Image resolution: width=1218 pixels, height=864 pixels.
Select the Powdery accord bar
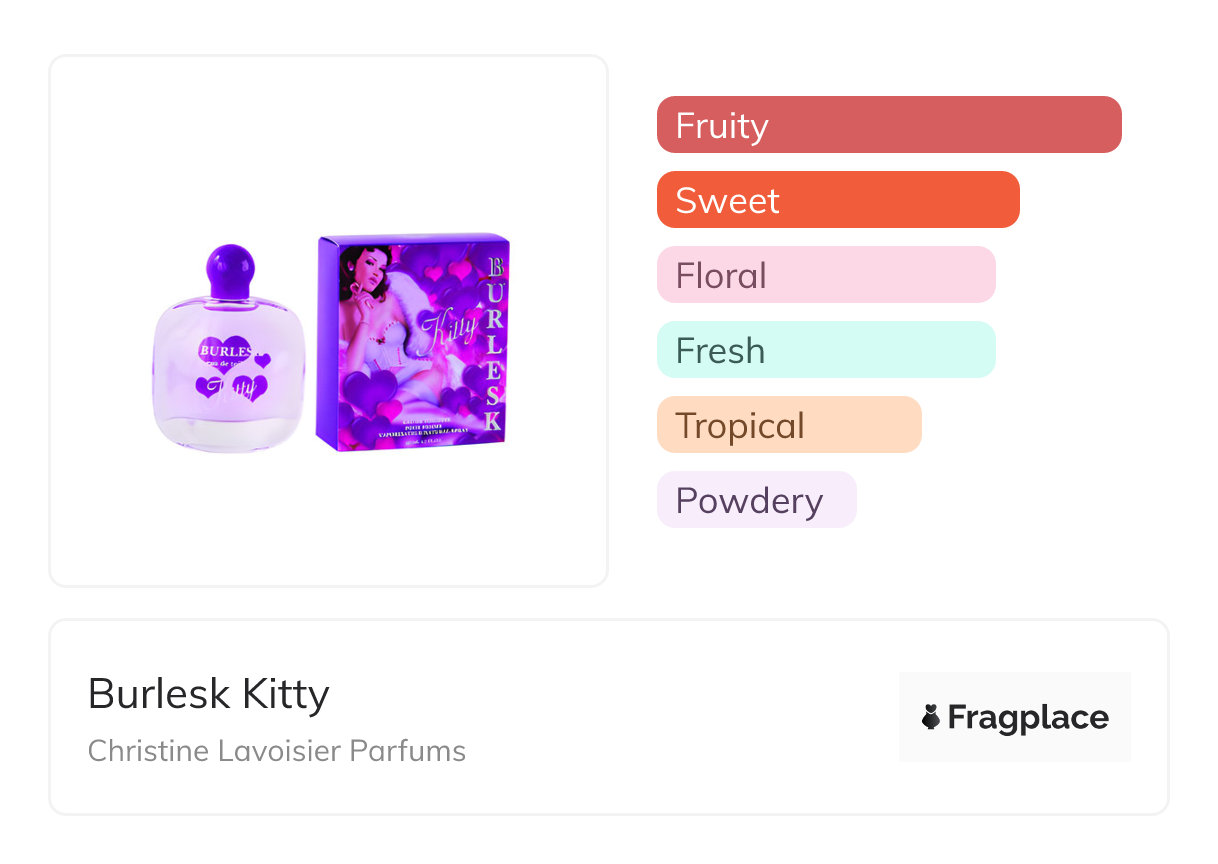(756, 500)
